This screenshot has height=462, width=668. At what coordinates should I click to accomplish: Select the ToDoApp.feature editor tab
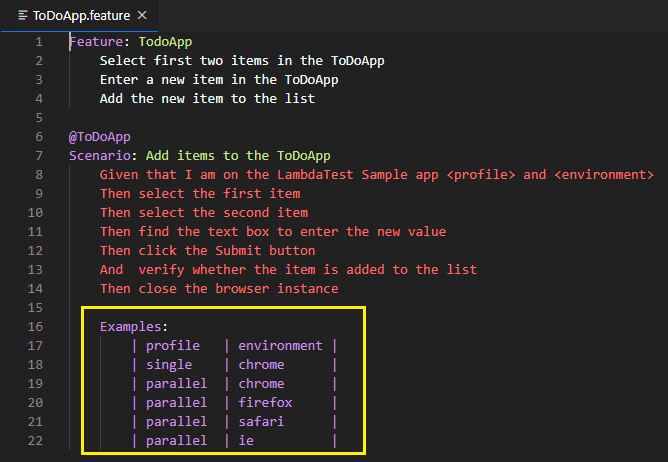coord(80,16)
